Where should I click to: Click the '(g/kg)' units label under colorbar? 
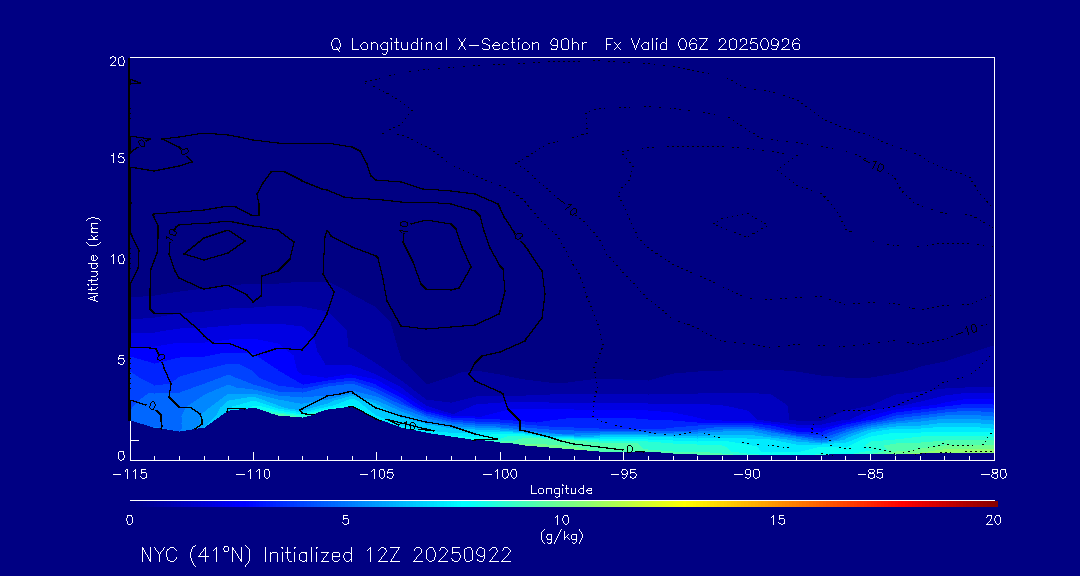(561, 536)
